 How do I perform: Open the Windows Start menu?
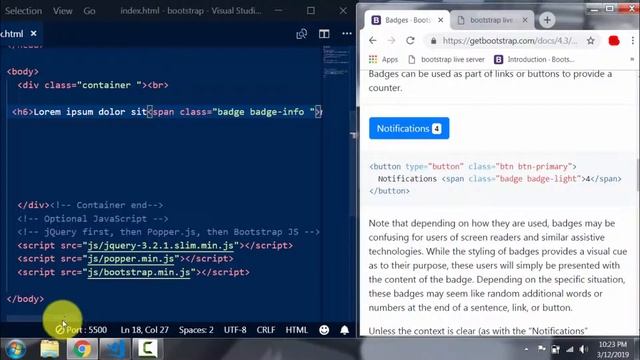(x=16, y=349)
